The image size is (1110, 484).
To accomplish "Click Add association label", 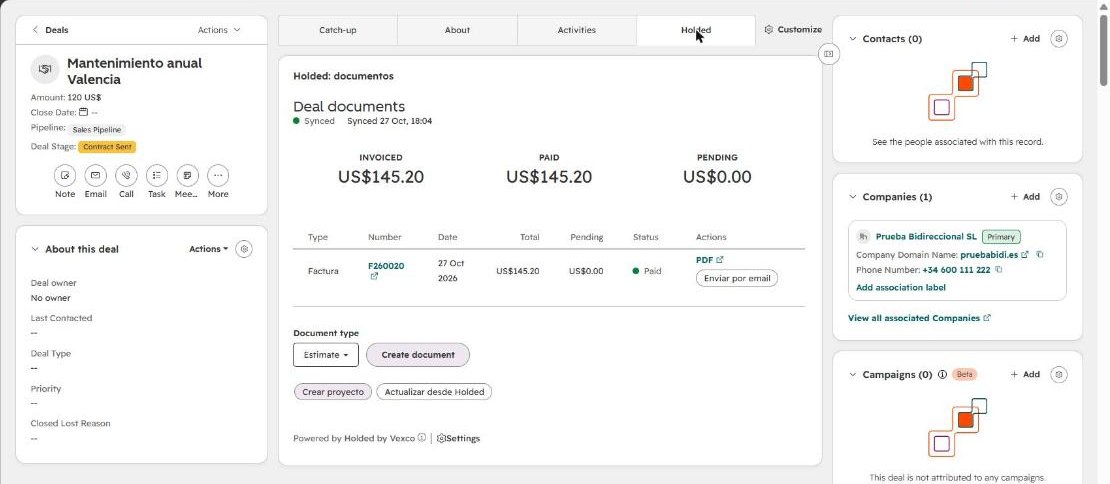I will [900, 287].
